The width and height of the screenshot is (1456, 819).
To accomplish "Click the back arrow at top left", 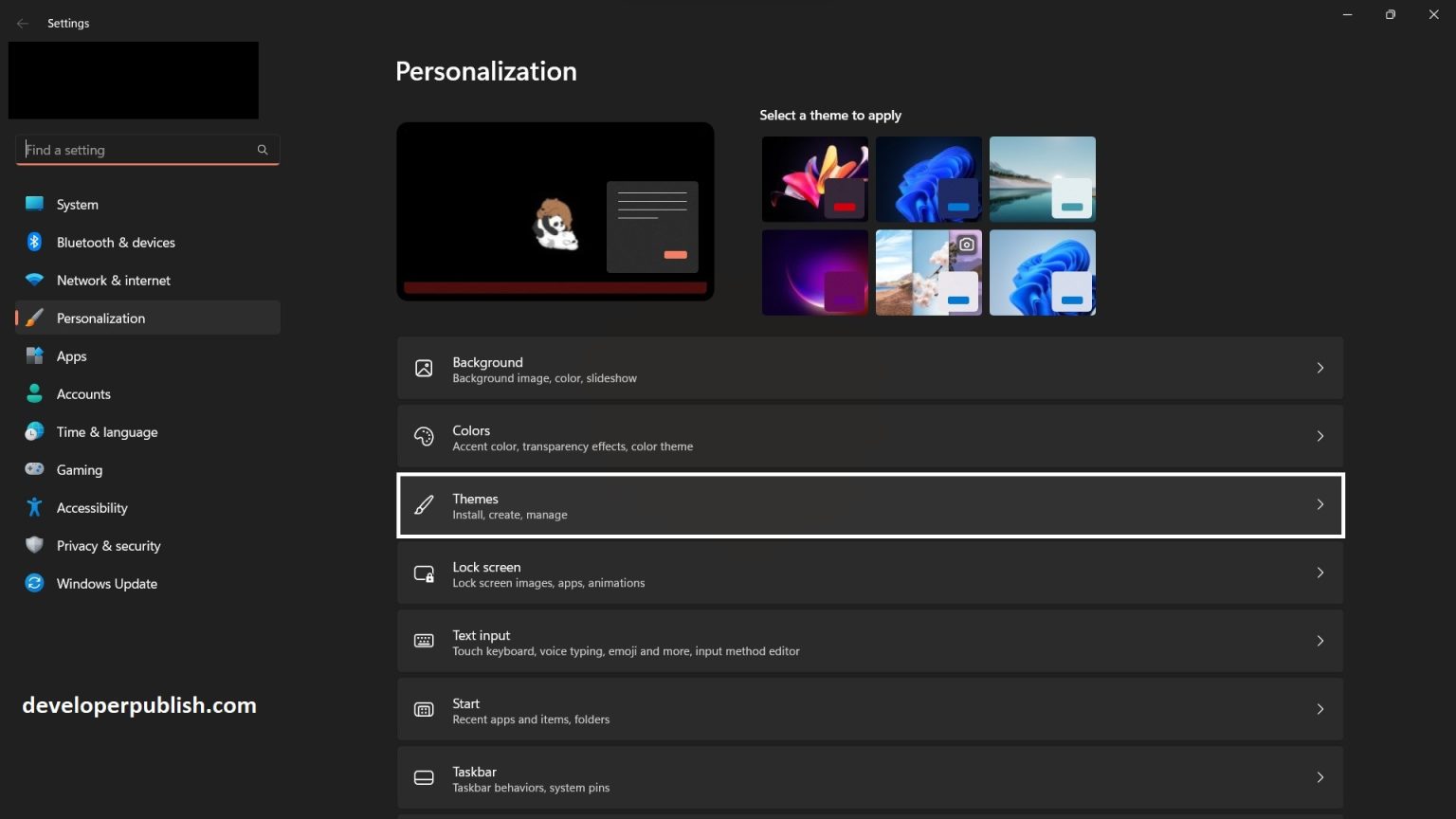I will pos(22,23).
